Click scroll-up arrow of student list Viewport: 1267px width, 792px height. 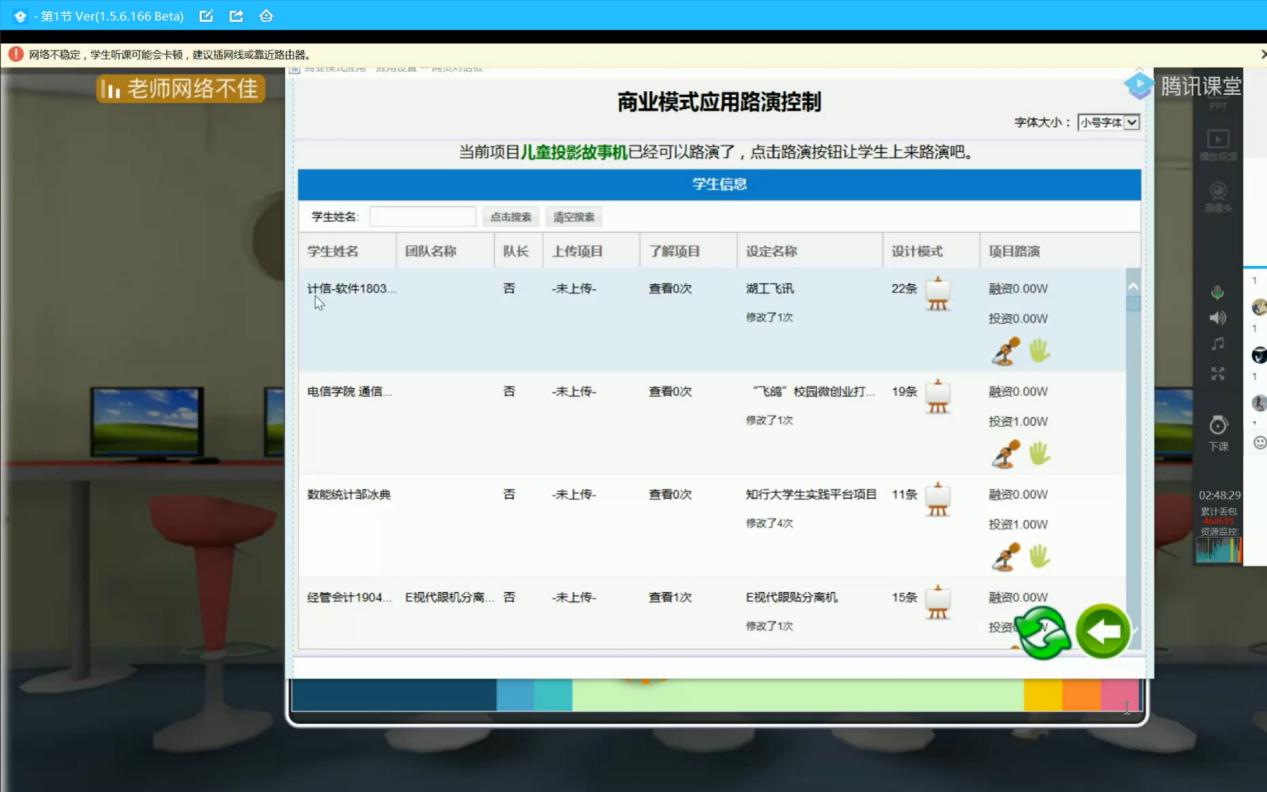[1133, 287]
